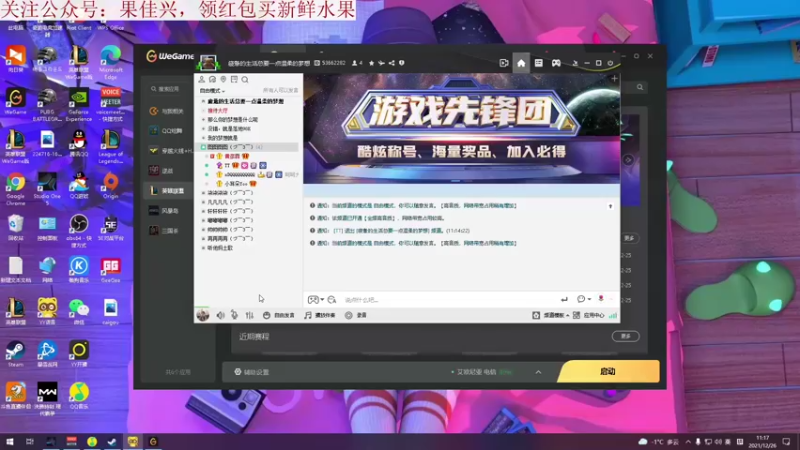The image size is (800, 450).
Task: Open the QQ game item in WeGame sidebar
Action: pyautogui.click(x=167, y=131)
